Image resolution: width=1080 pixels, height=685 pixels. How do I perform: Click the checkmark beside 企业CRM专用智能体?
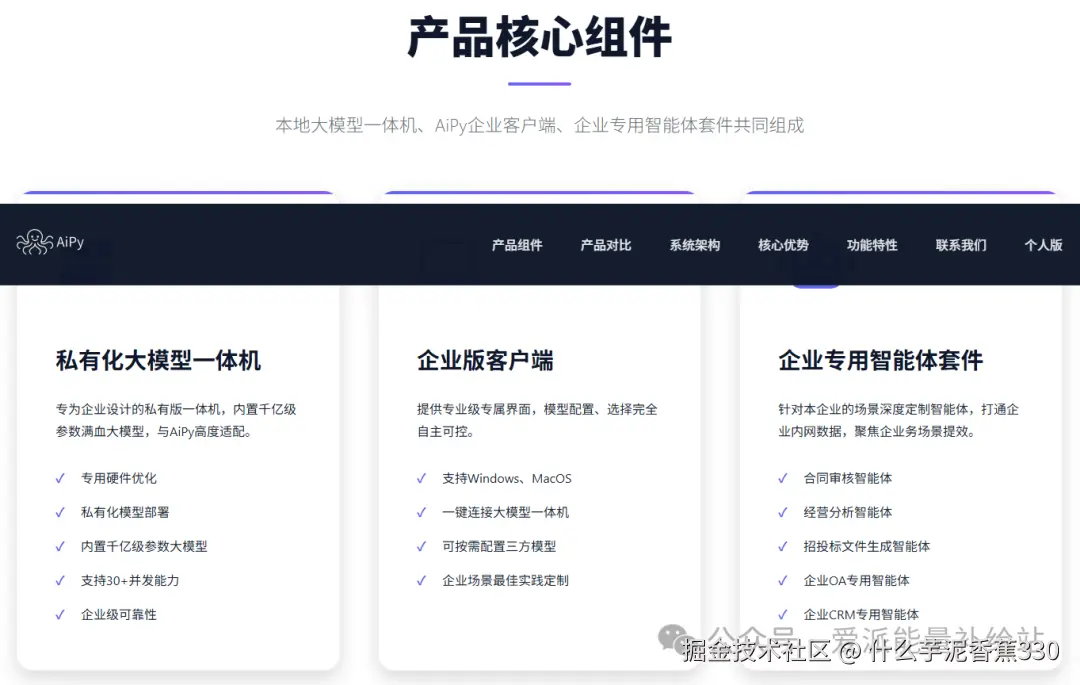coord(783,614)
